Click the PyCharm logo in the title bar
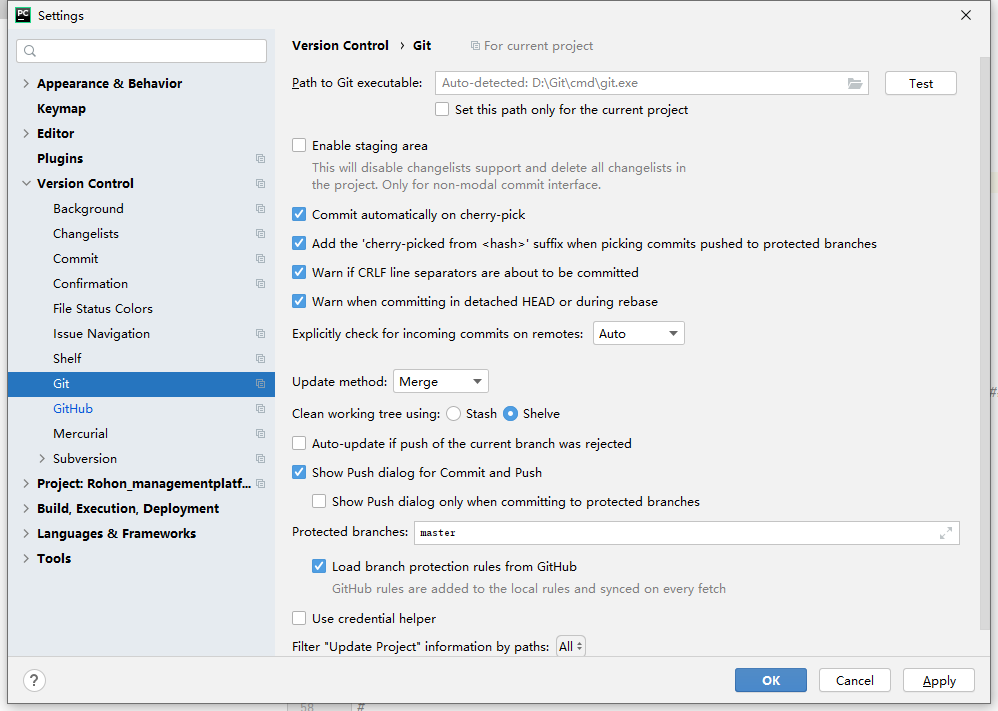This screenshot has width=998, height=711. coord(23,15)
